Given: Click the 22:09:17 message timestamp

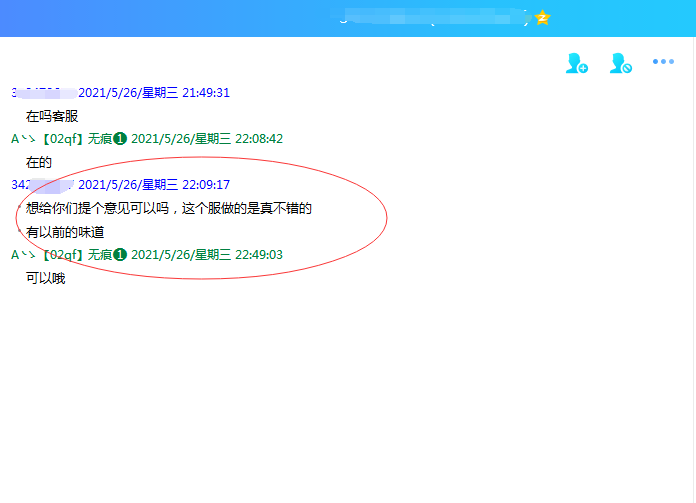Looking at the screenshot, I should pyautogui.click(x=154, y=185).
